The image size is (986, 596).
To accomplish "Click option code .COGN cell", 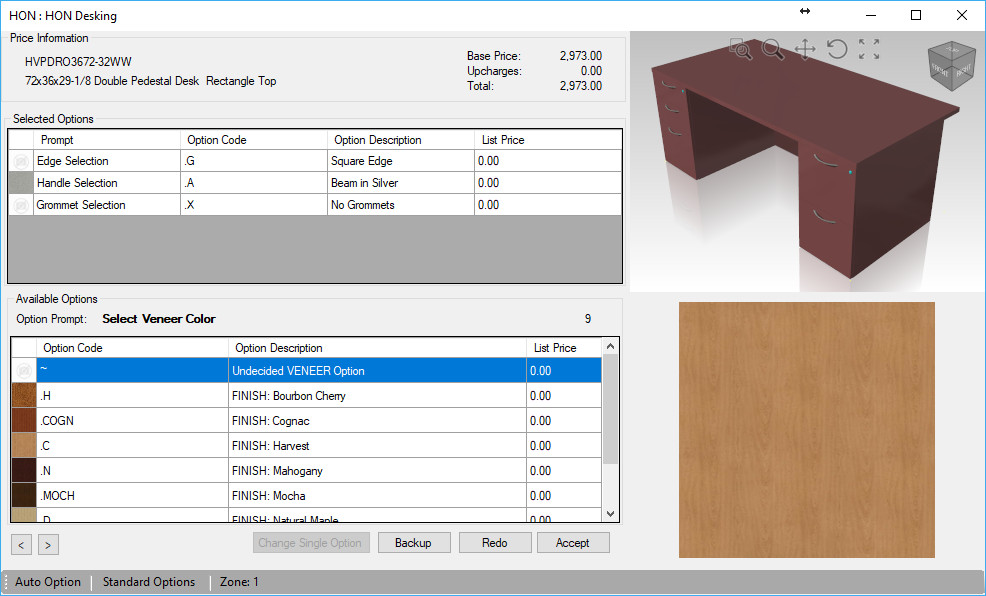I will coord(132,421).
